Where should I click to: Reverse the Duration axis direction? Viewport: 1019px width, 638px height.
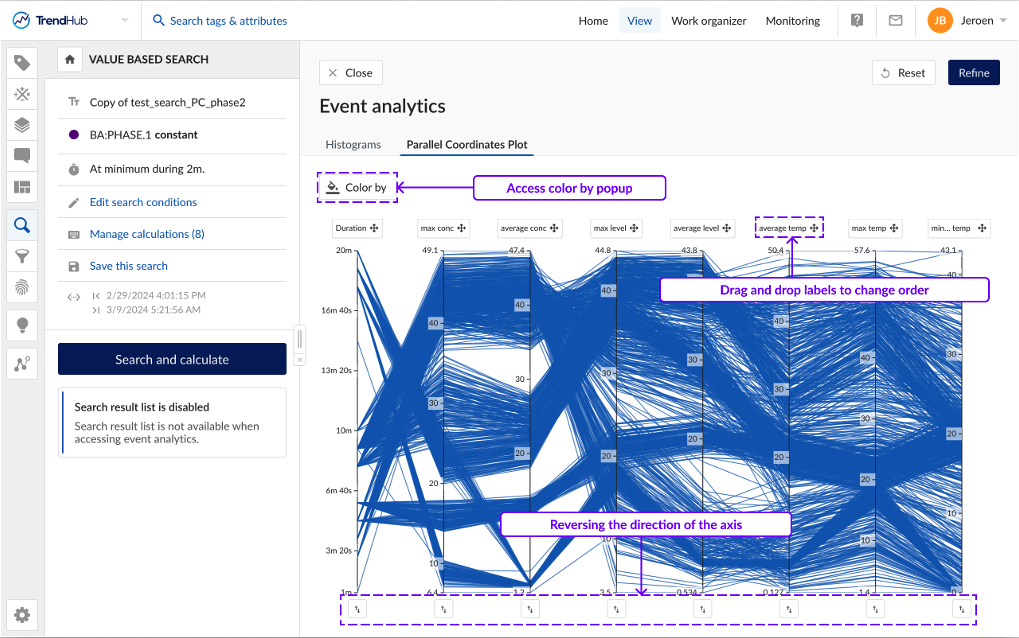click(358, 609)
